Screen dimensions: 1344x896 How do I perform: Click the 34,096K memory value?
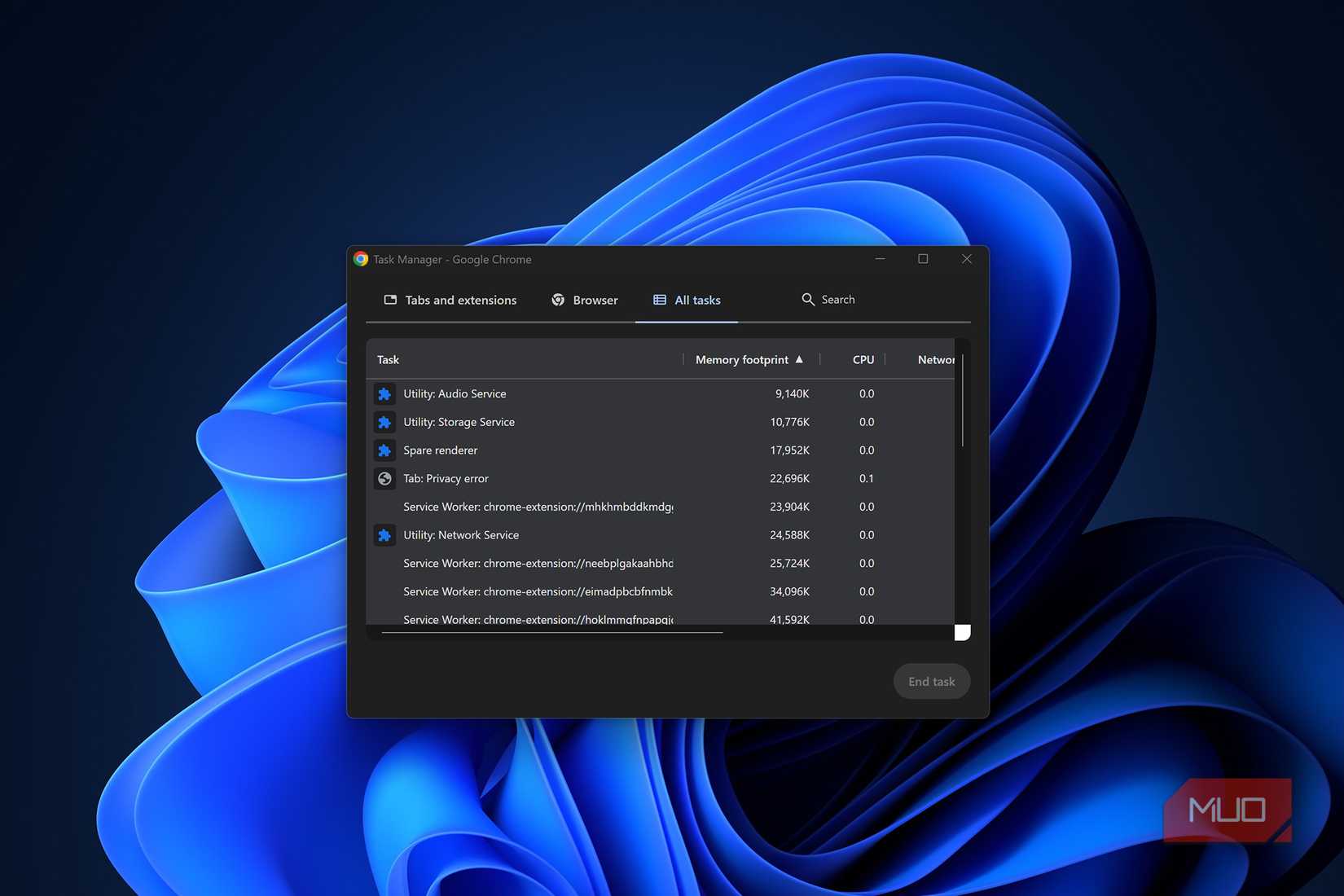(x=789, y=591)
